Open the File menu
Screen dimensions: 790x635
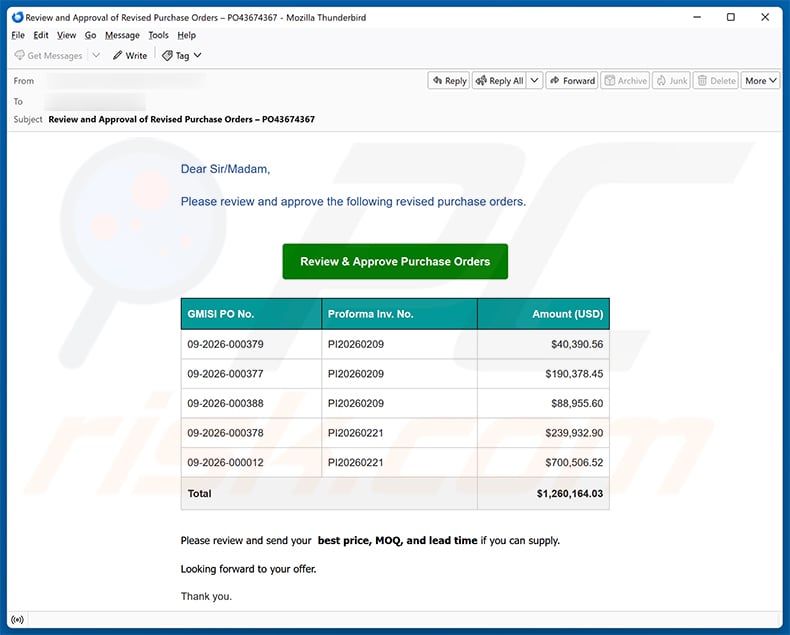[x=18, y=35]
